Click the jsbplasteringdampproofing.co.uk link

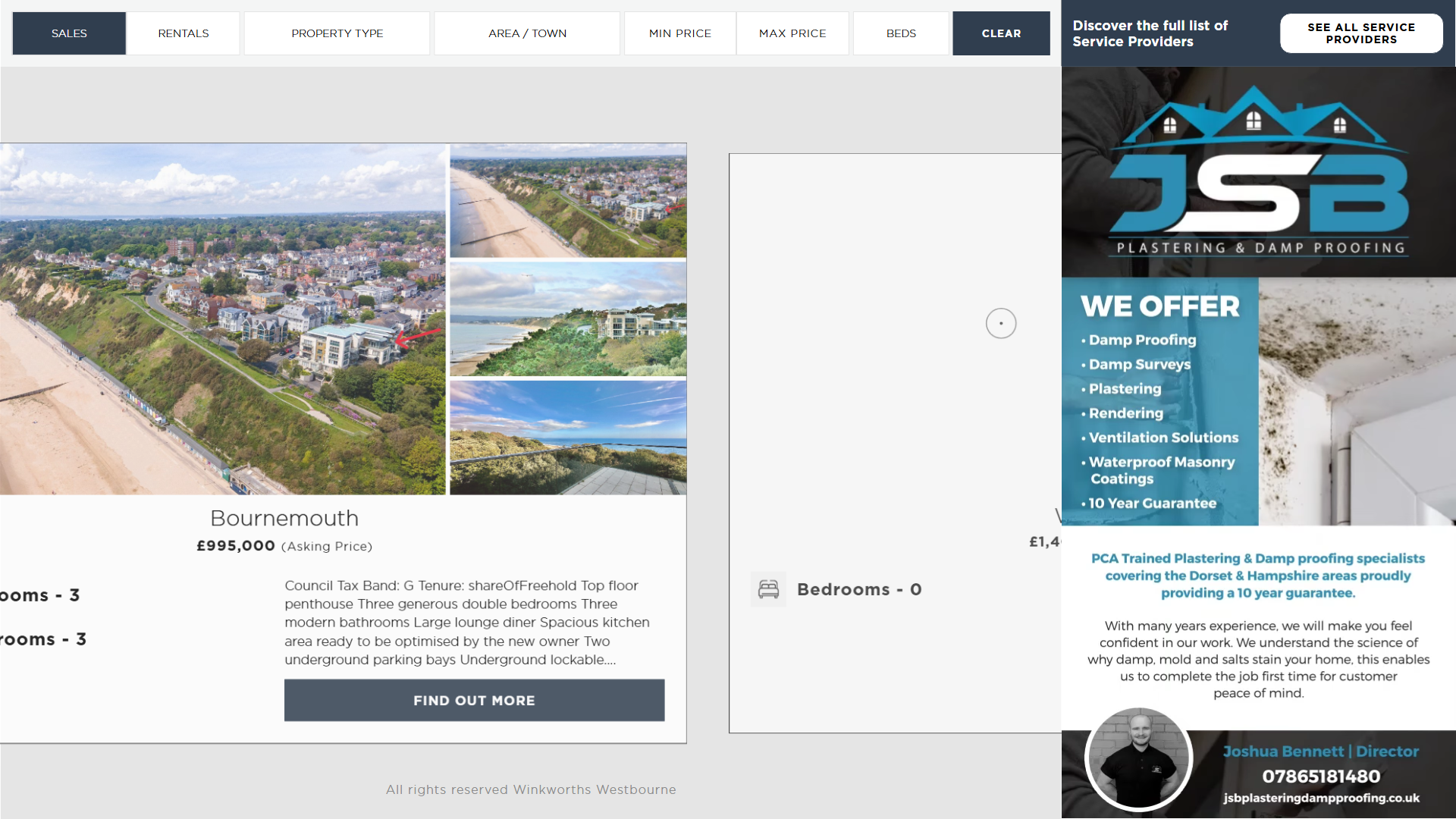(1320, 798)
